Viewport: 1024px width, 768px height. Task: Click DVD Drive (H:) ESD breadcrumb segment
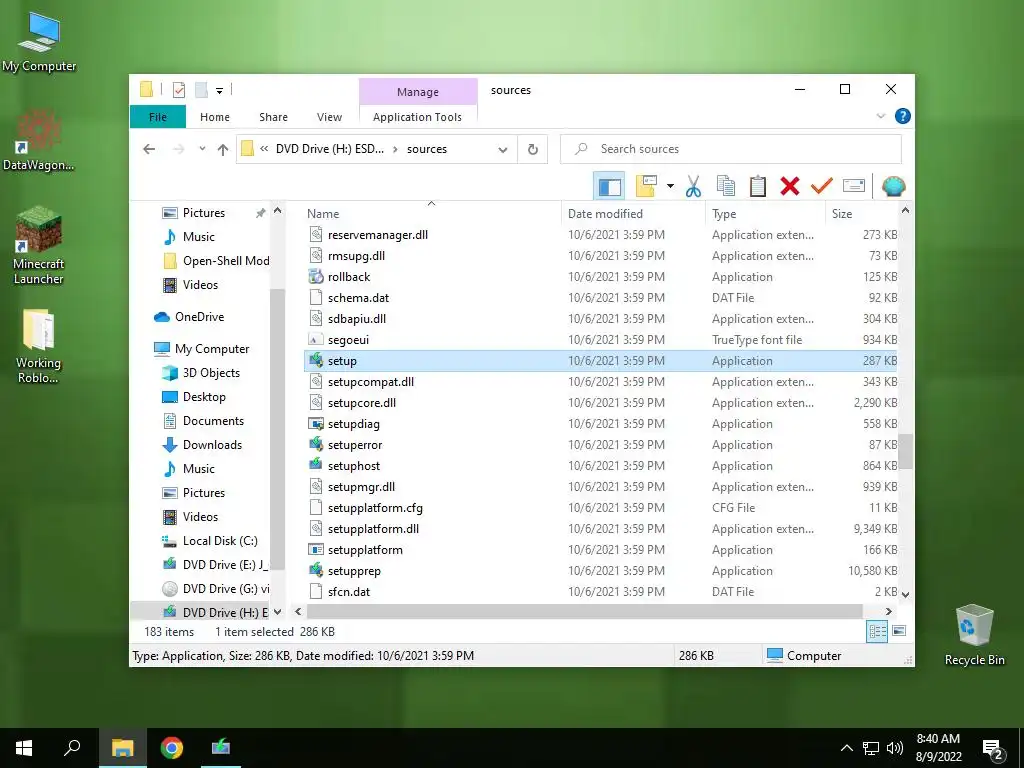pyautogui.click(x=330, y=150)
